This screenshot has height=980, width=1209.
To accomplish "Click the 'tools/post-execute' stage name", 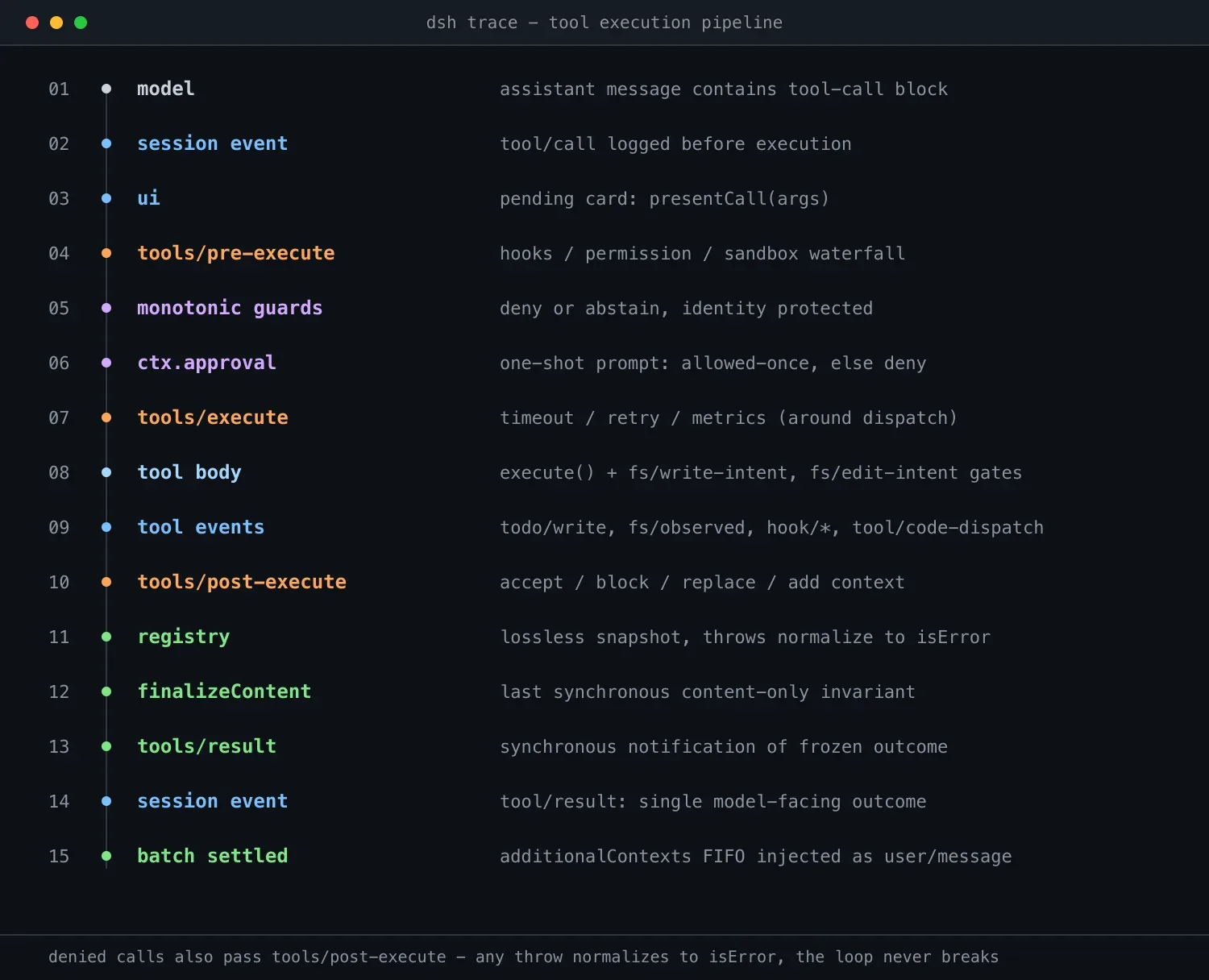I will point(242,582).
